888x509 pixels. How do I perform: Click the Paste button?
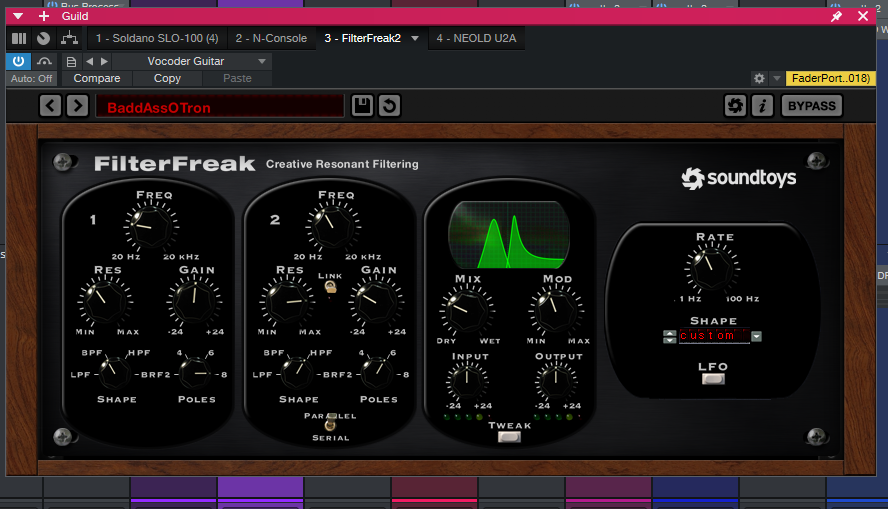(237, 79)
